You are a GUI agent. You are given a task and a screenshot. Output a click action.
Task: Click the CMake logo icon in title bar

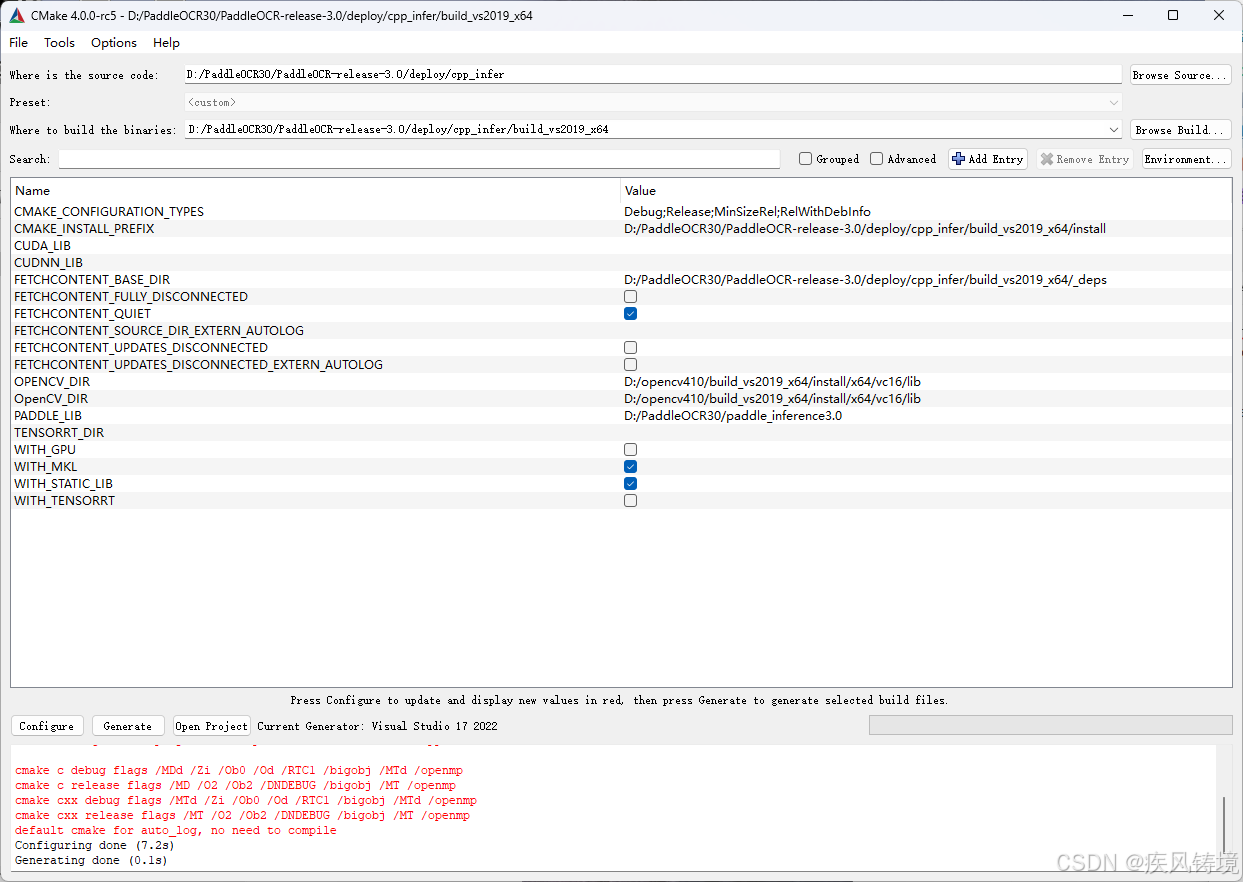[16, 15]
